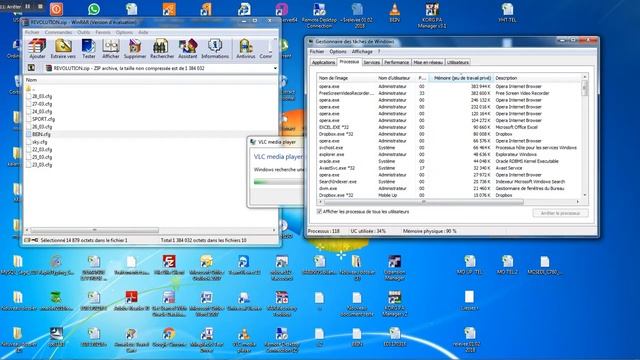
Task: Open the Aide menu in WinRAR
Action: click(x=143, y=32)
